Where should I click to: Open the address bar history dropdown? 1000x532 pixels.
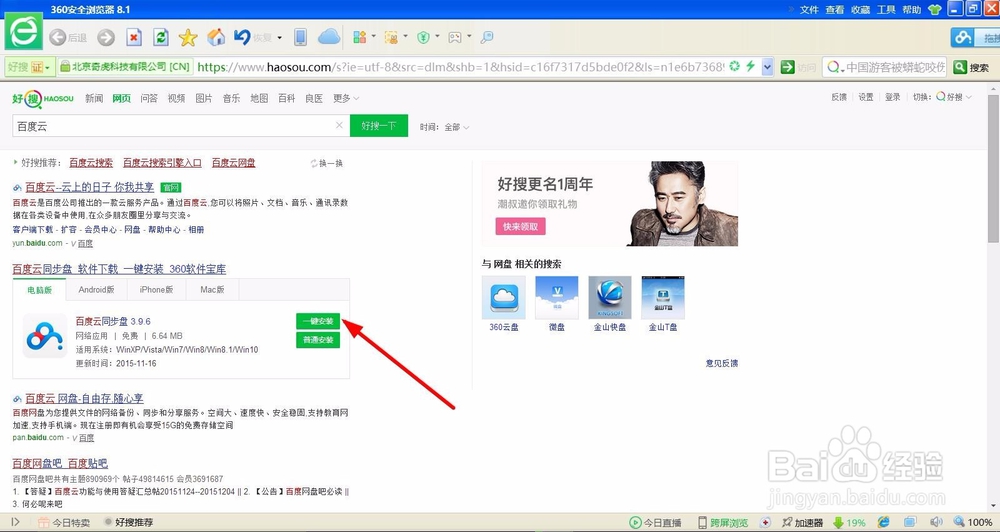click(x=767, y=67)
